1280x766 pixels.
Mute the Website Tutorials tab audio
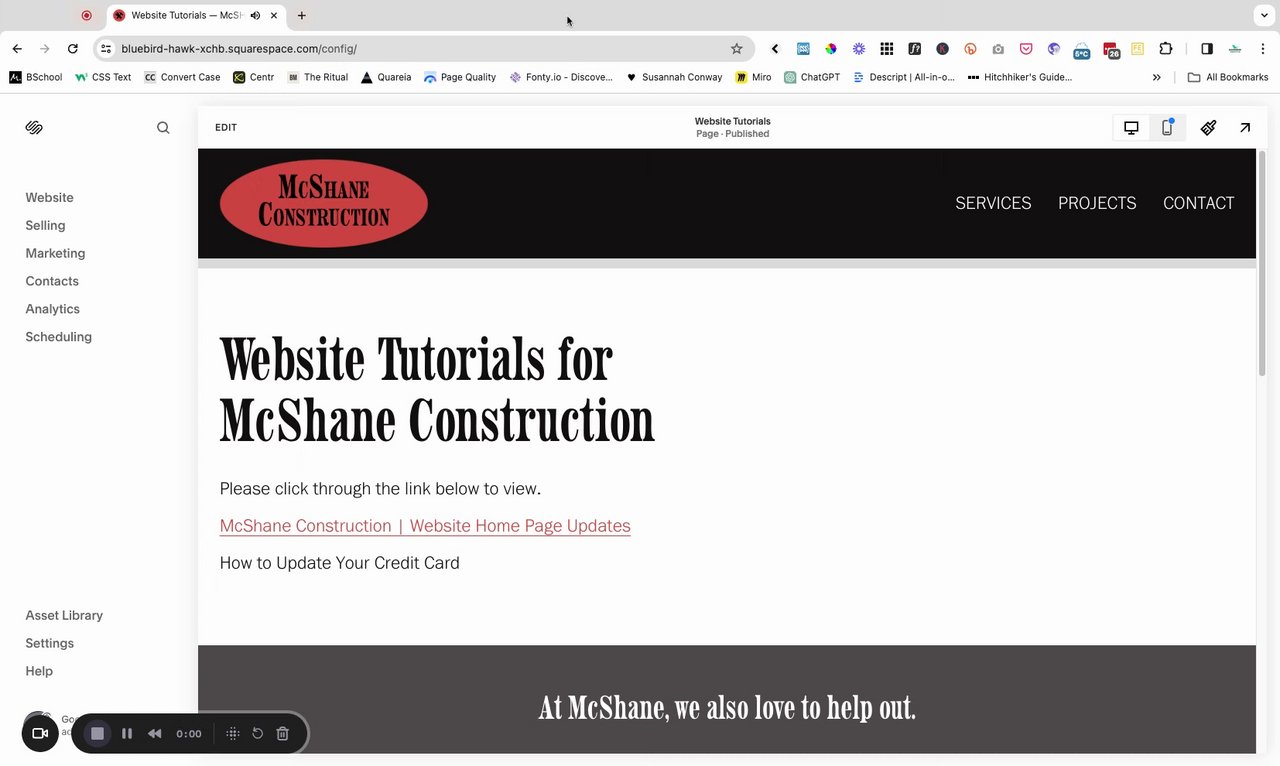(x=255, y=15)
